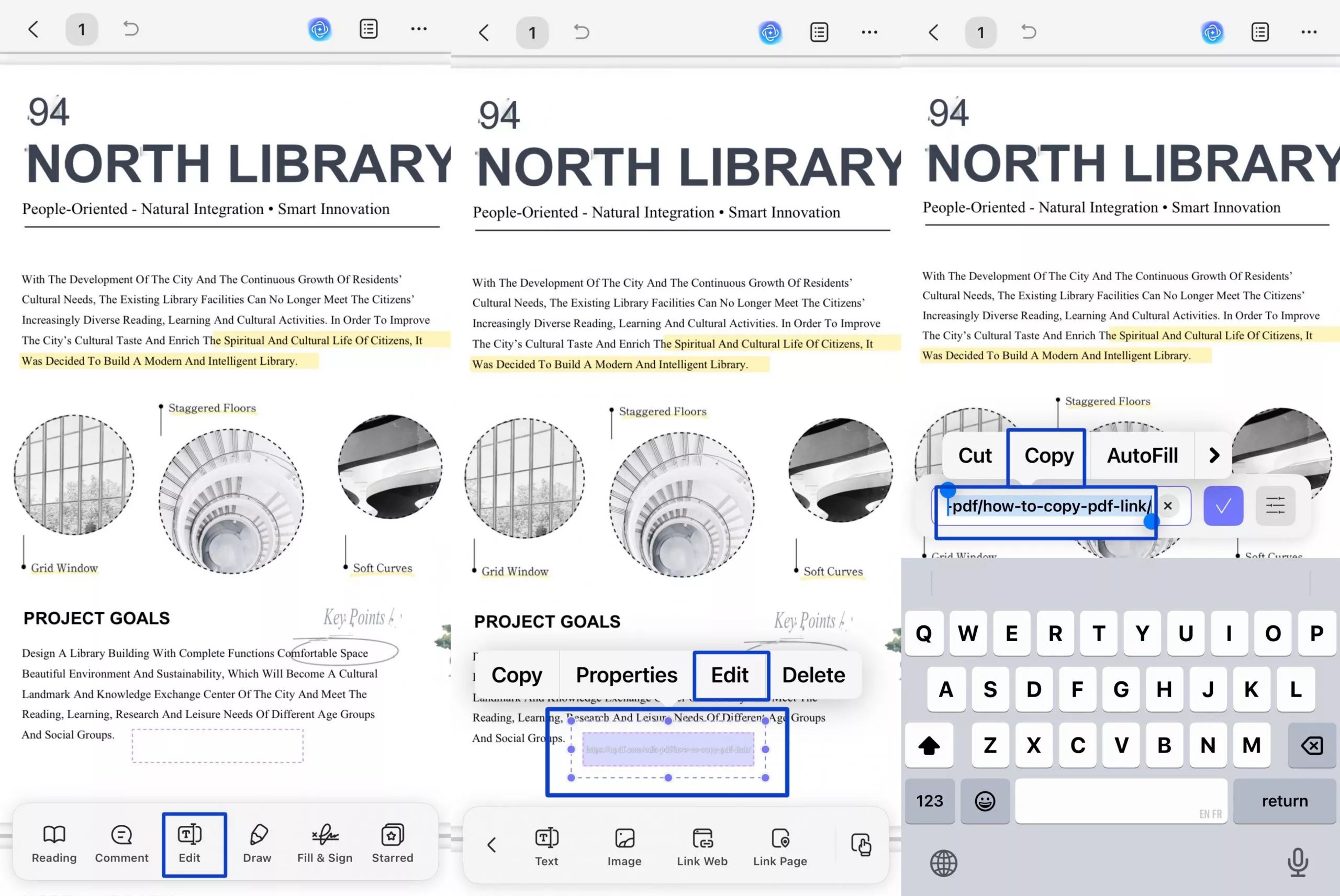
Task: Tap AutoFill in the text selection bar
Action: 1143,455
